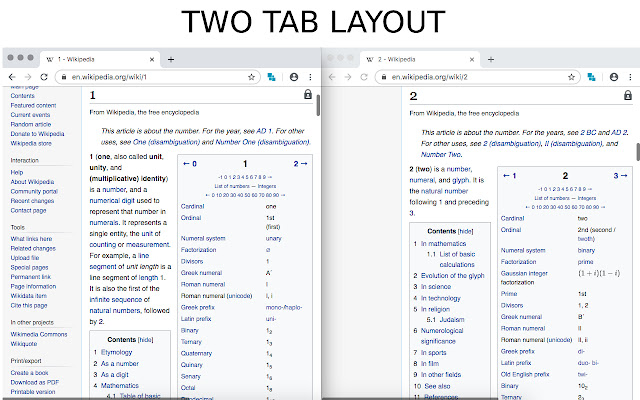
Task: Open tab layout extension icon in left window
Action: [x=271, y=77]
